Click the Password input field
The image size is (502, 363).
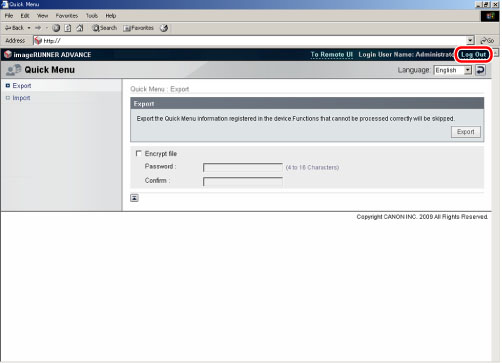pos(243,167)
